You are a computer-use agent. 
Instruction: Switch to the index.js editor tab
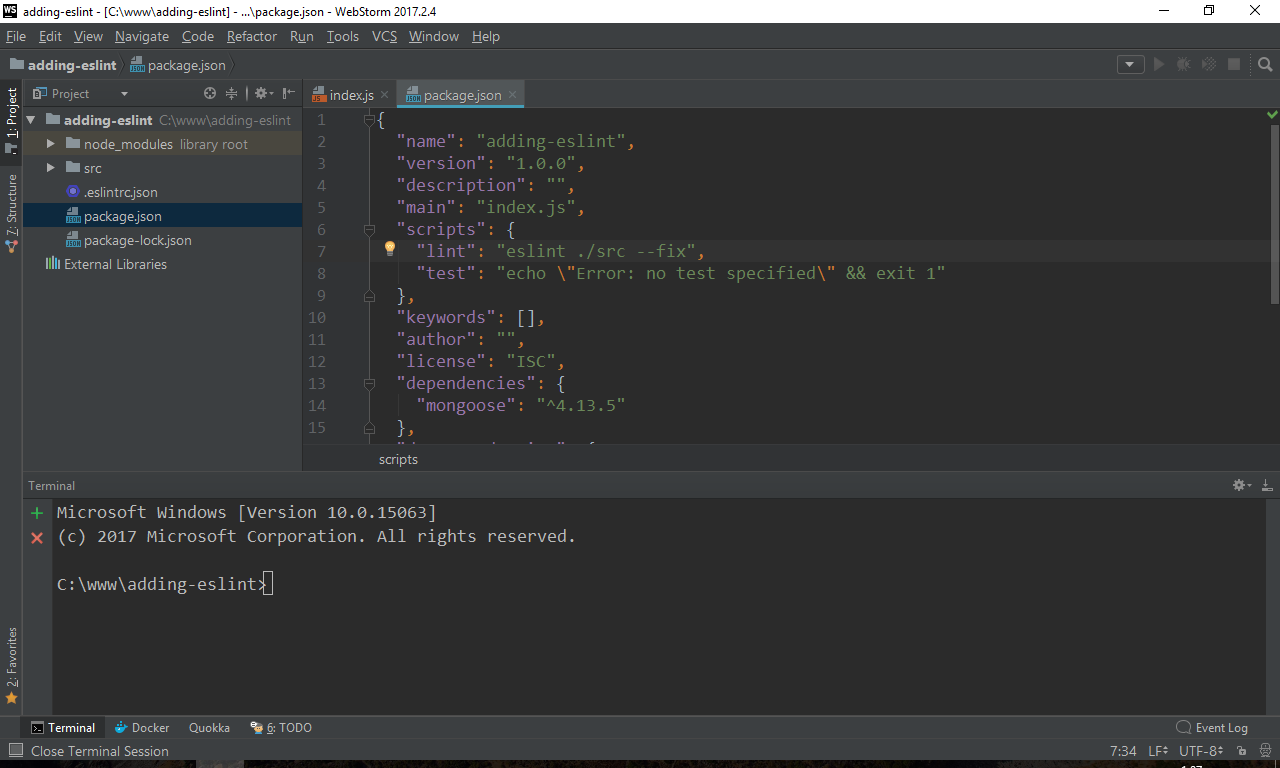tap(351, 94)
